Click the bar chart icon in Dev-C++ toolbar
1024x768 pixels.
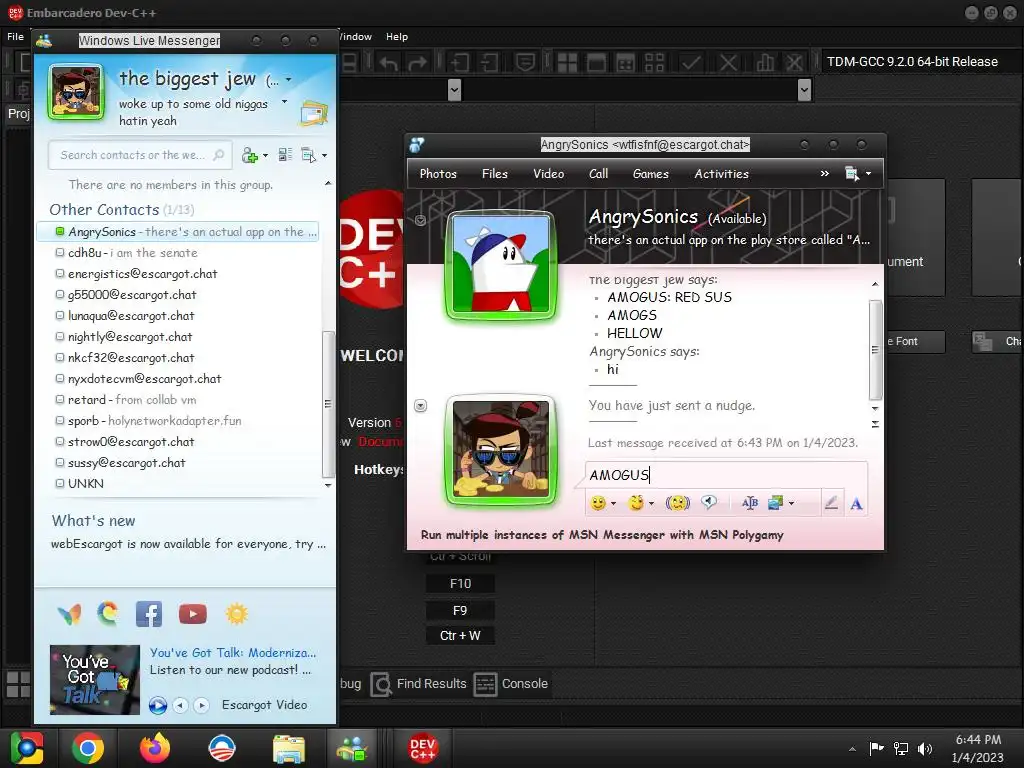click(765, 63)
